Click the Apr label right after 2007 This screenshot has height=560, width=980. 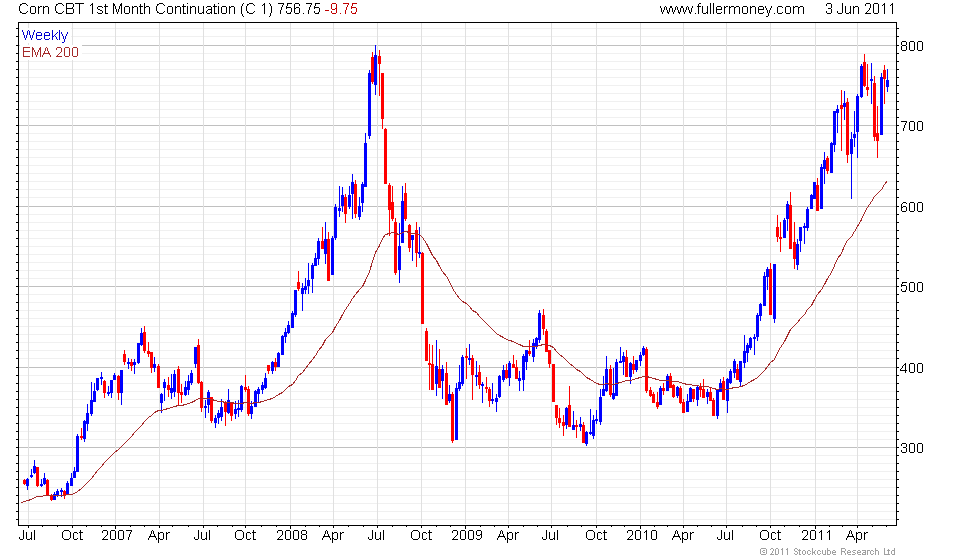point(159,536)
